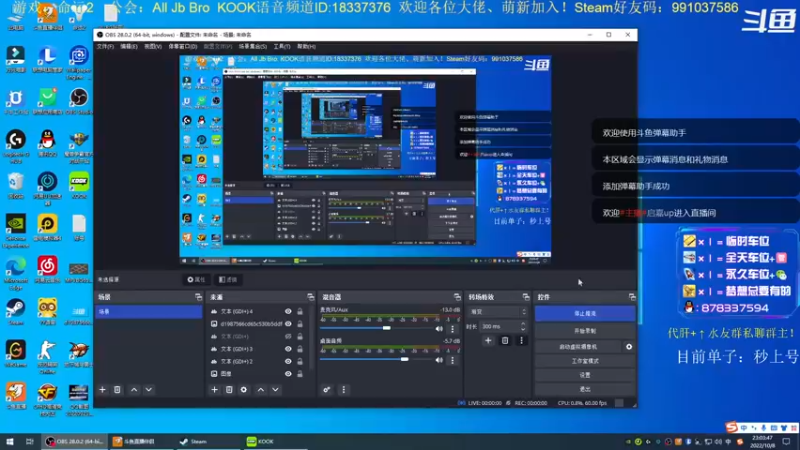Add a new source with the plus icon
Screen dimensions: 800x450
[x=214, y=390]
